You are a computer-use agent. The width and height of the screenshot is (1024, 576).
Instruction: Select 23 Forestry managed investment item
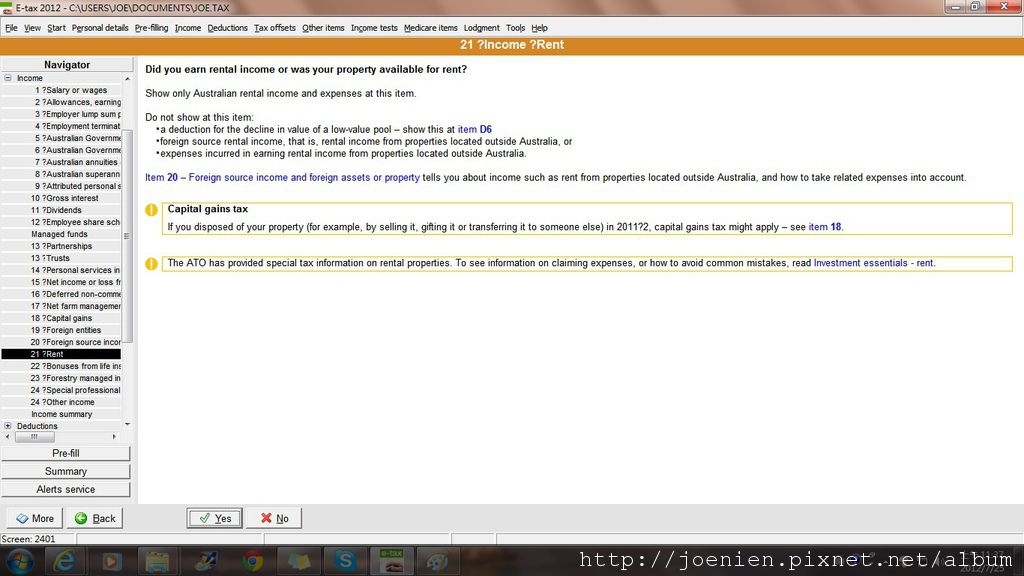76,378
